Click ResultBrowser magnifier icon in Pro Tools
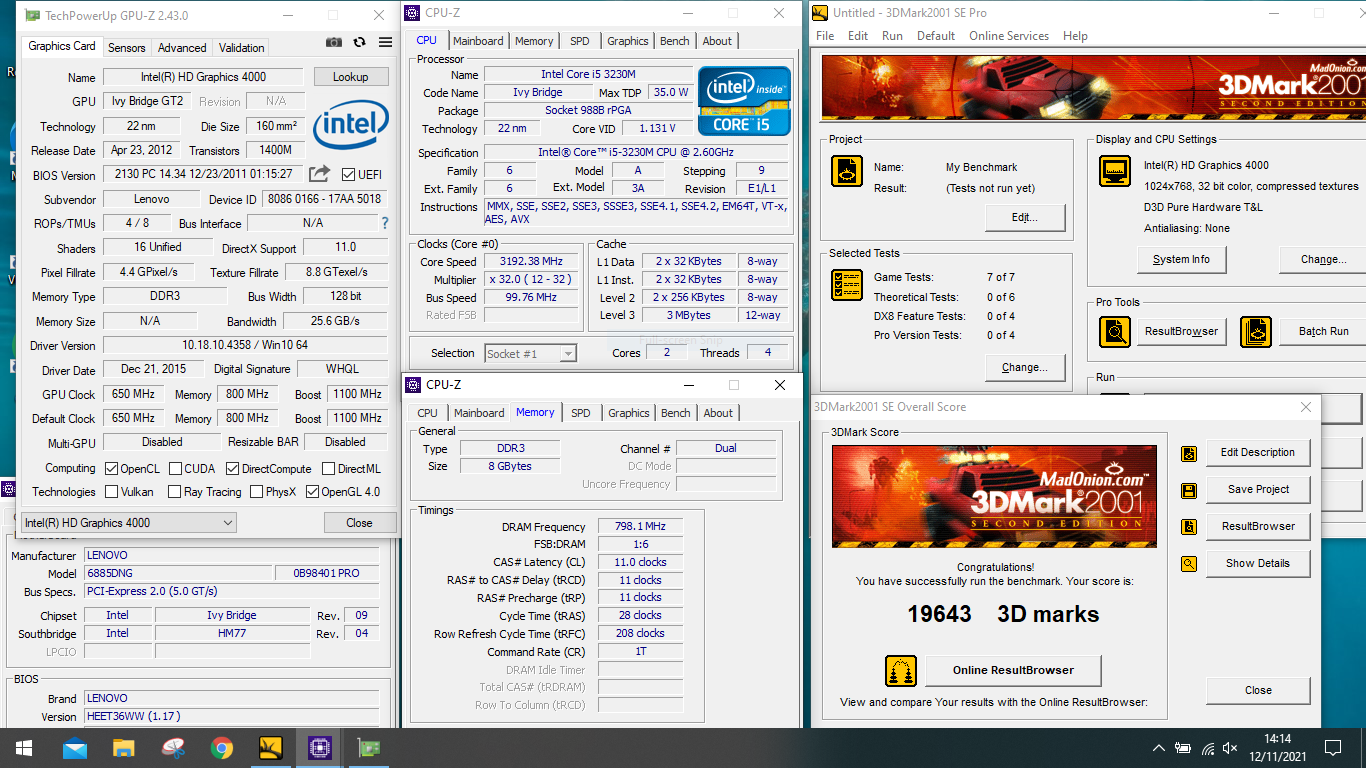 (1114, 331)
